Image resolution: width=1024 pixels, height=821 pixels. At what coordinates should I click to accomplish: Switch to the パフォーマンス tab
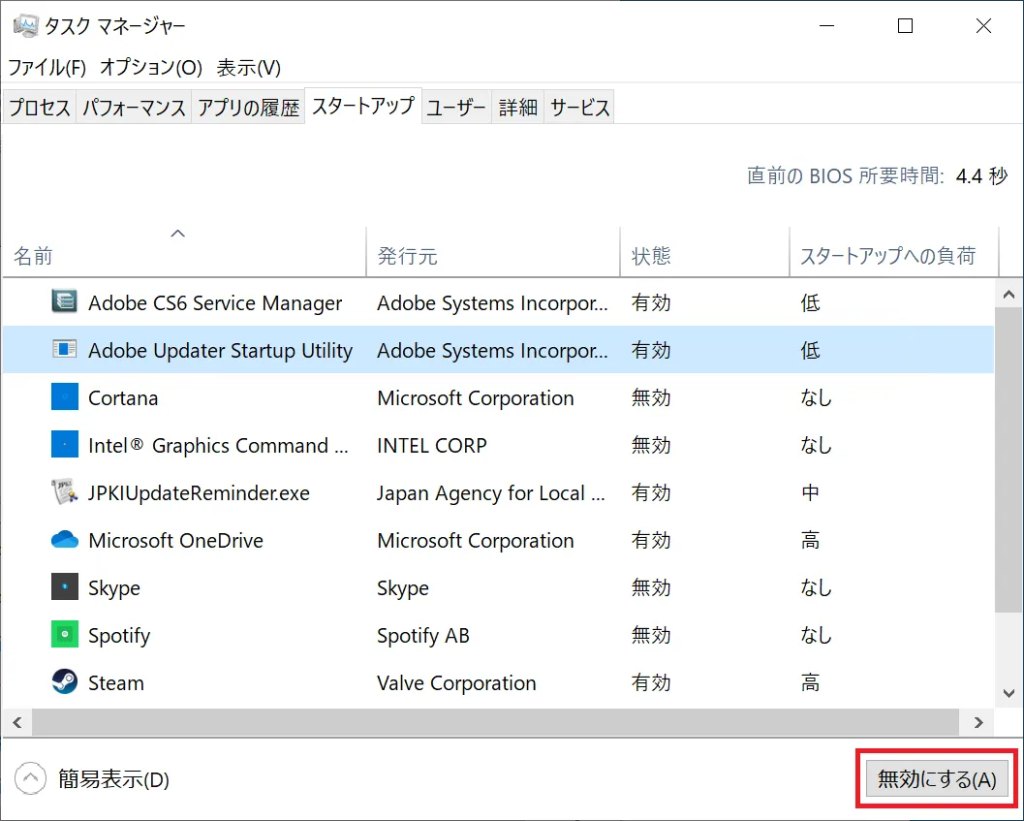point(134,108)
